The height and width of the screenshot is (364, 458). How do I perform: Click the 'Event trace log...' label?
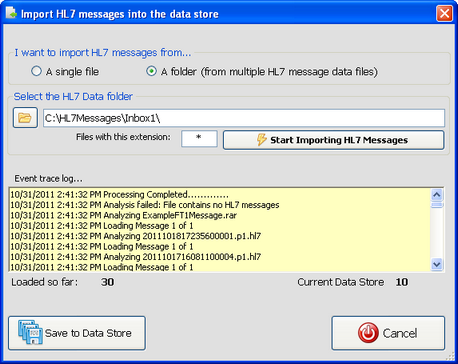point(48,179)
